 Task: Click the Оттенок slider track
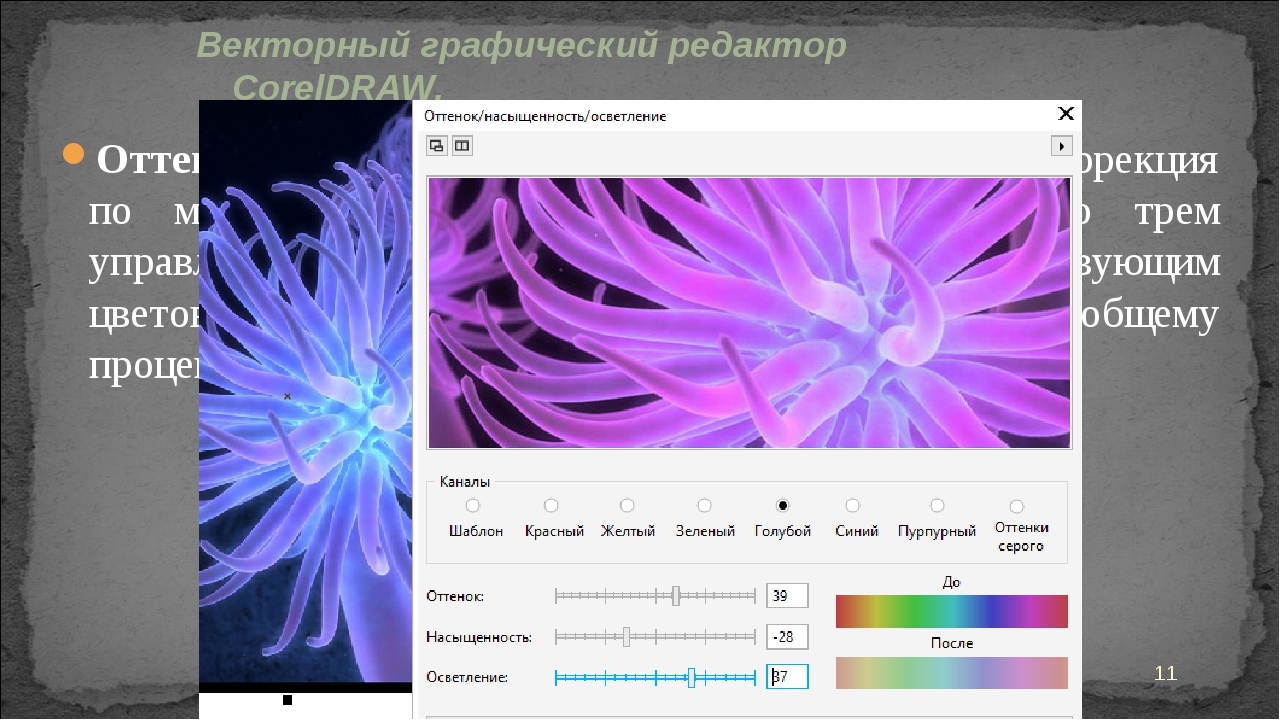655,596
